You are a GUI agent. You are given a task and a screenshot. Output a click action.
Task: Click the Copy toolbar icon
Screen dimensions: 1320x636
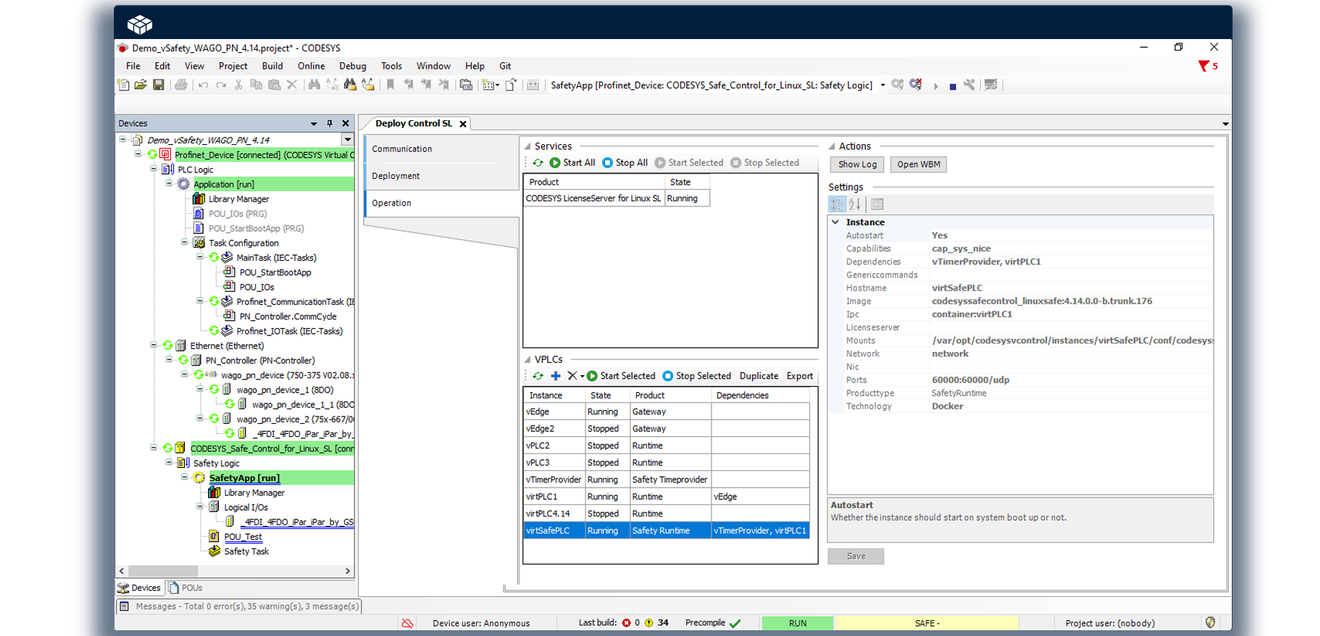pos(257,85)
